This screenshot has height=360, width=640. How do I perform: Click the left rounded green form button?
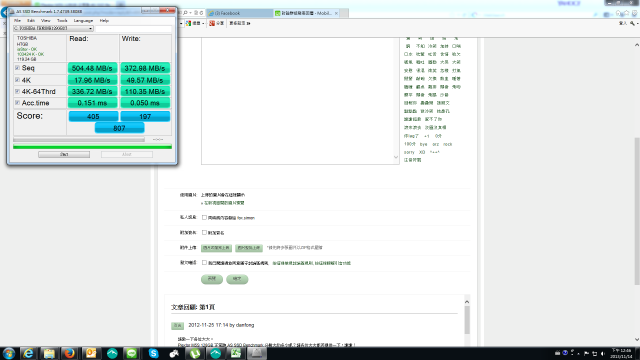[212, 279]
